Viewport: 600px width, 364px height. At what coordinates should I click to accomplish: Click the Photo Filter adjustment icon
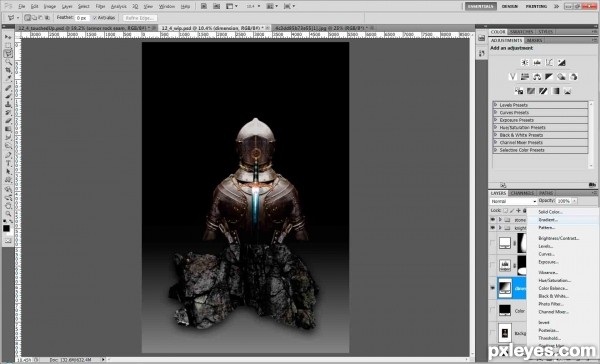pyautogui.click(x=561, y=77)
